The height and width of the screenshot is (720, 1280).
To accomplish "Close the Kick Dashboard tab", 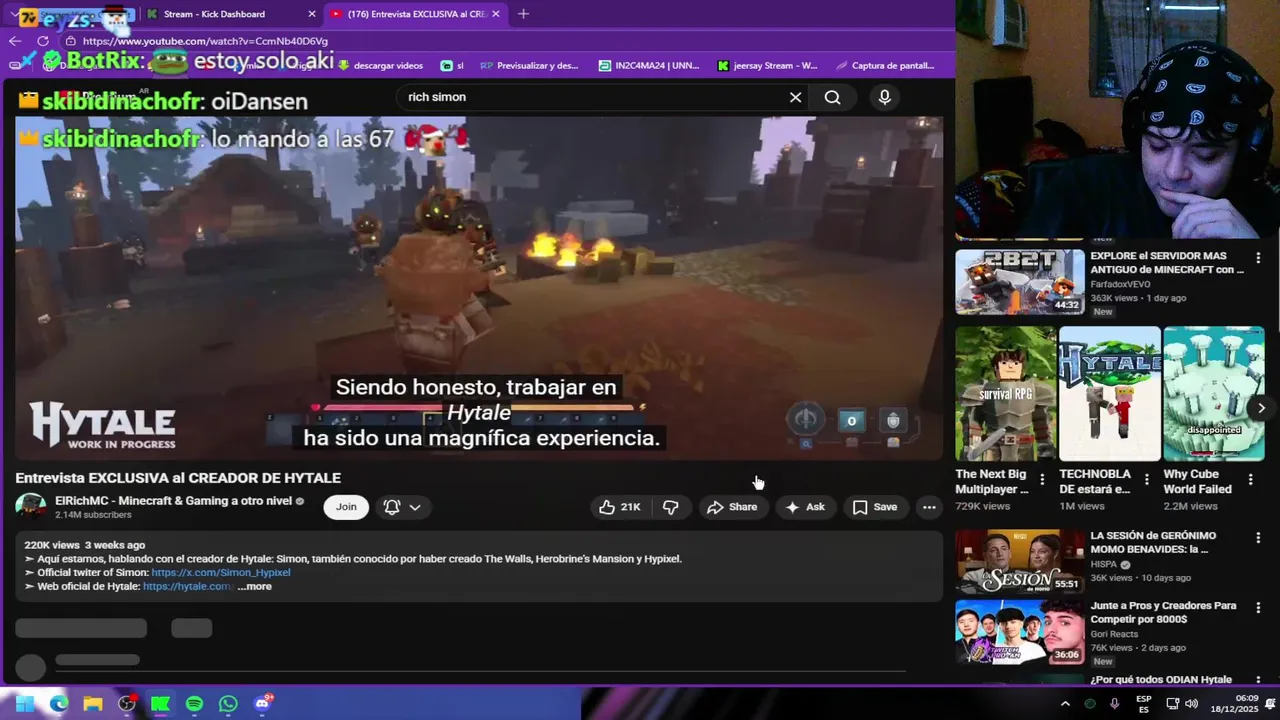I will [x=312, y=14].
